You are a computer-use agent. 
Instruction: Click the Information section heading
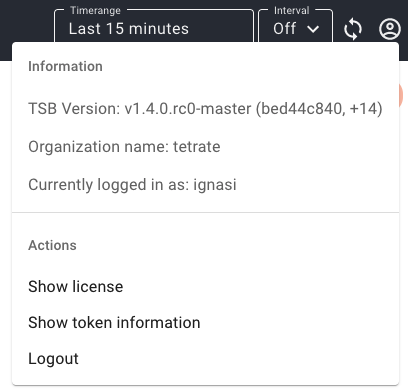pyautogui.click(x=65, y=66)
